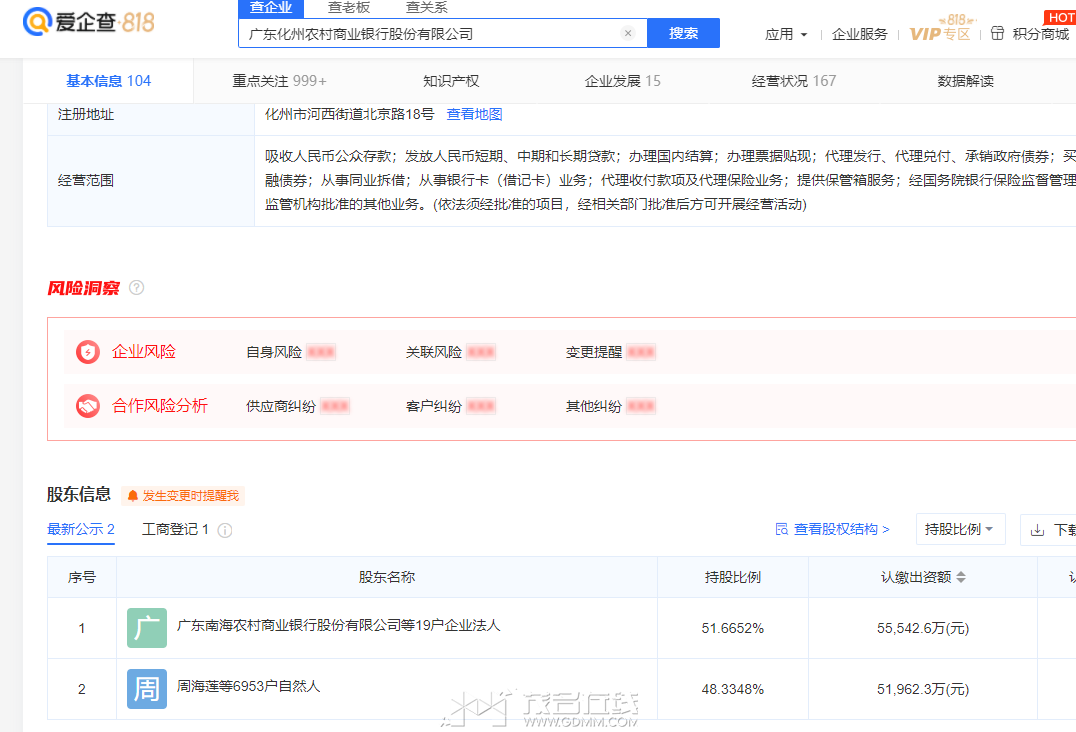
Task: Click the 爱企查 logo icon
Action: [38, 22]
